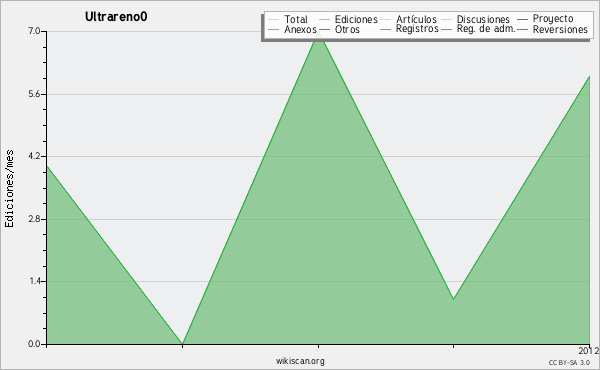Click the 0.0 y-axis value

click(34, 344)
